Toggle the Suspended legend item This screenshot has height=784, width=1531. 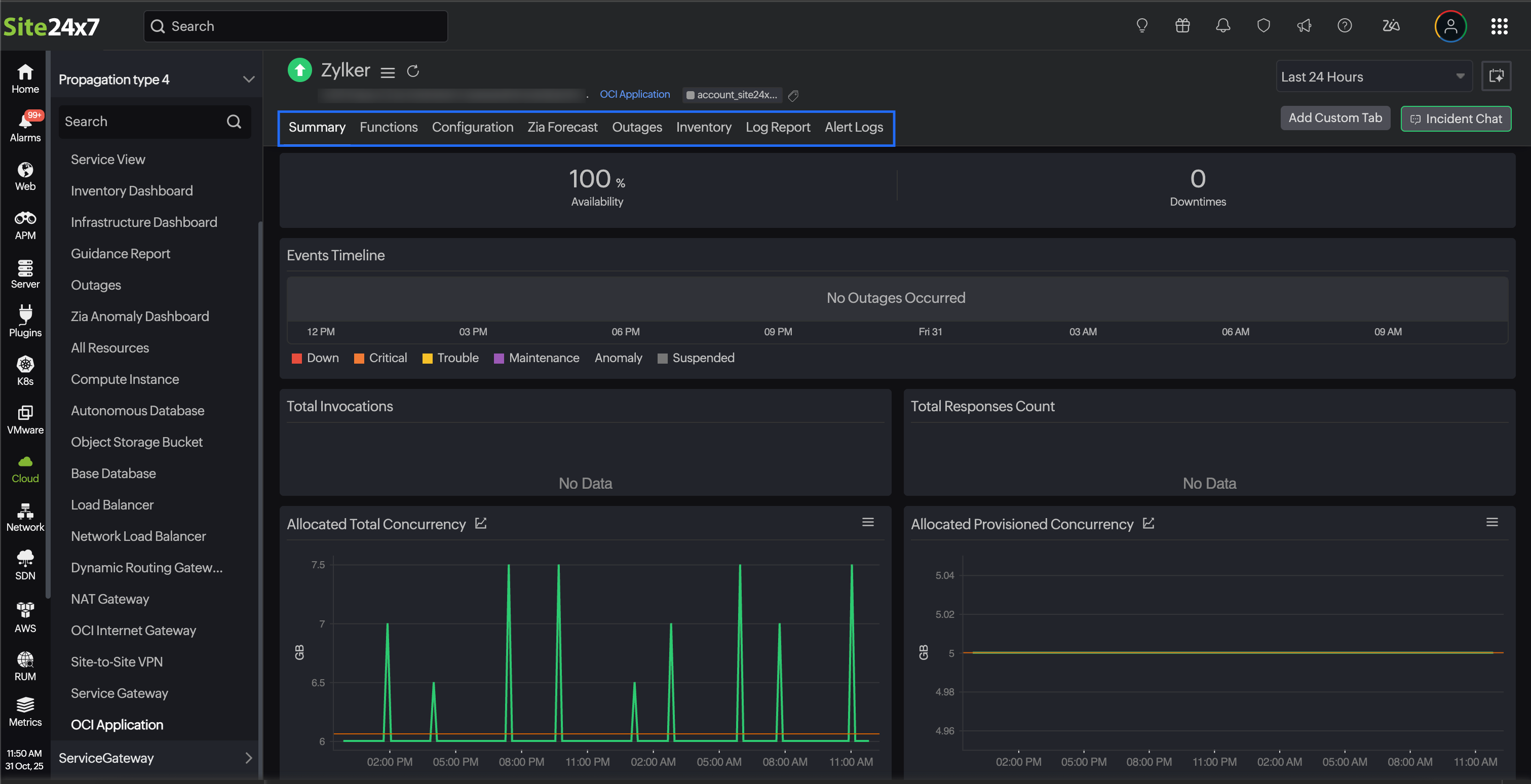coord(696,358)
